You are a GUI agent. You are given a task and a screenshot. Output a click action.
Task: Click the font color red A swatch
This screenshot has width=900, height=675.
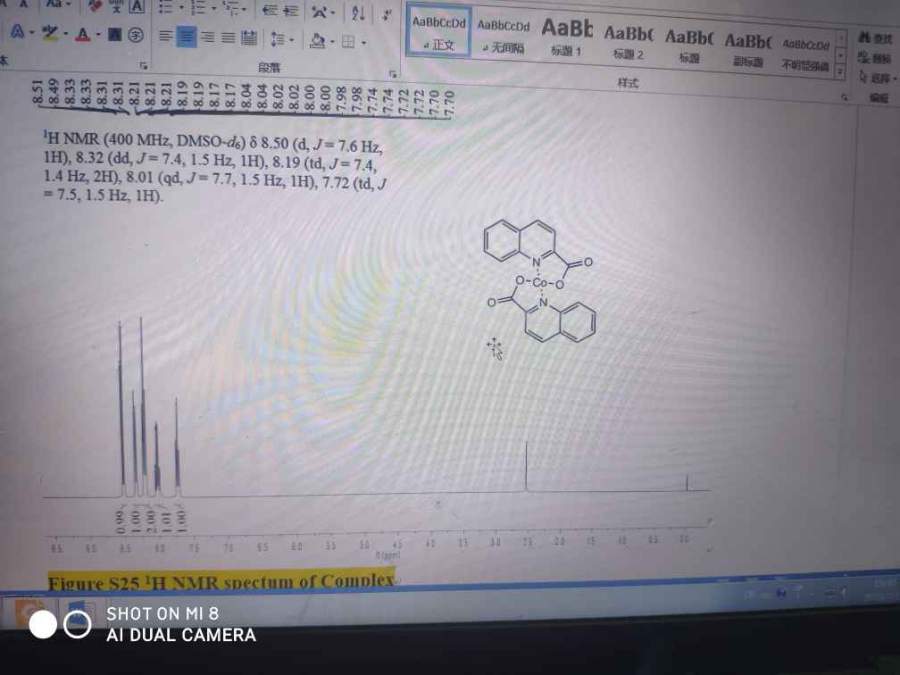(x=82, y=35)
